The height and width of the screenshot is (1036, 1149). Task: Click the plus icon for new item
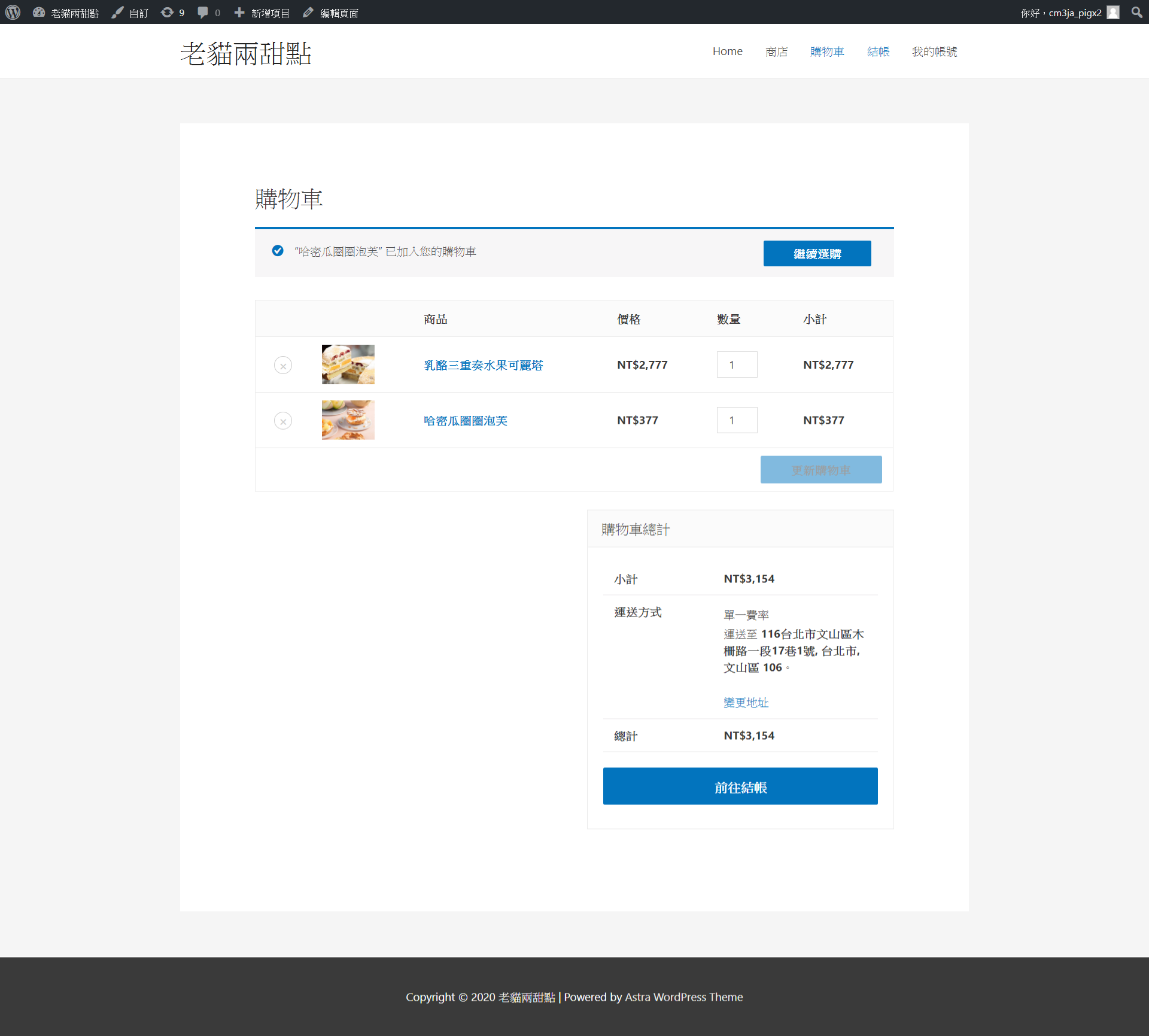(239, 12)
